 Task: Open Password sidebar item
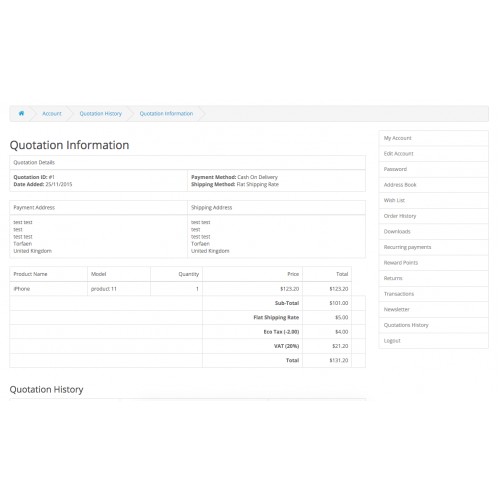coord(434,169)
